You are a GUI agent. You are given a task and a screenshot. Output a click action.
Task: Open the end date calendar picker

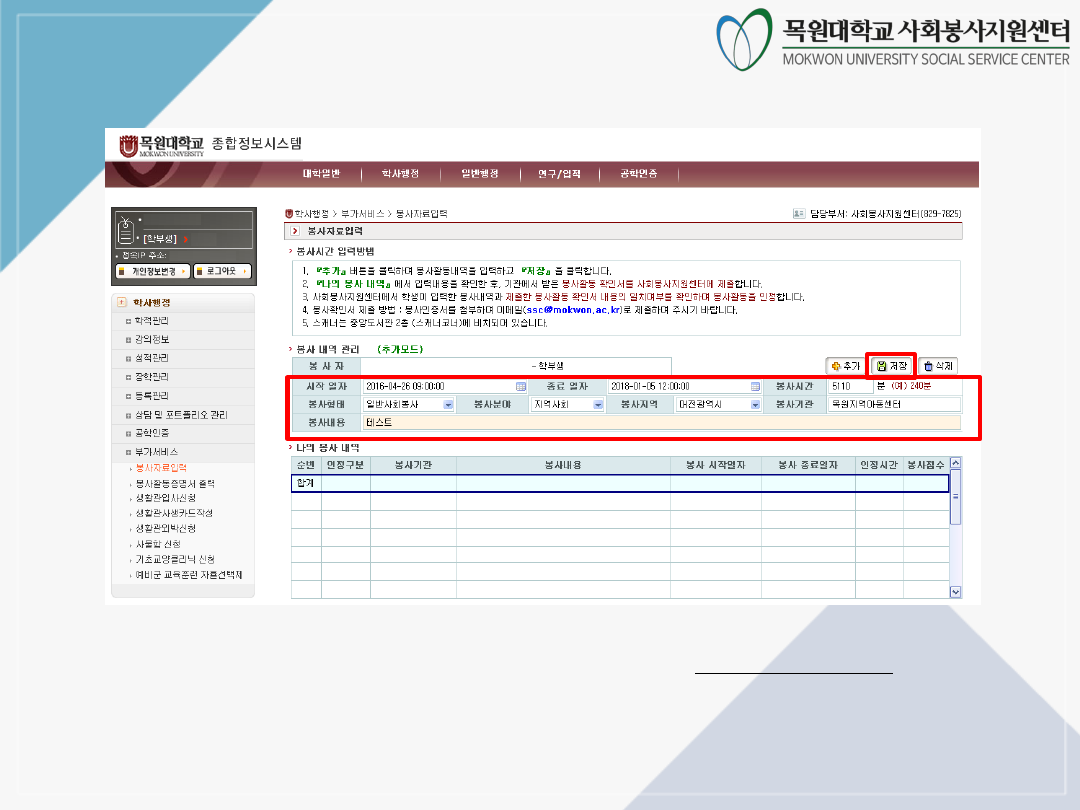tap(756, 386)
